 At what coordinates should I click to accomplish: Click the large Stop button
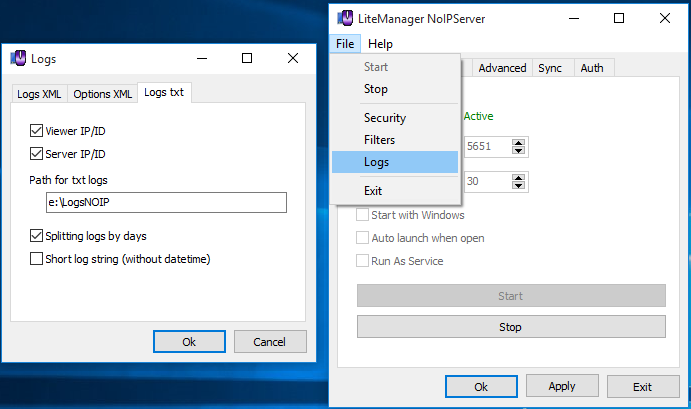point(511,327)
